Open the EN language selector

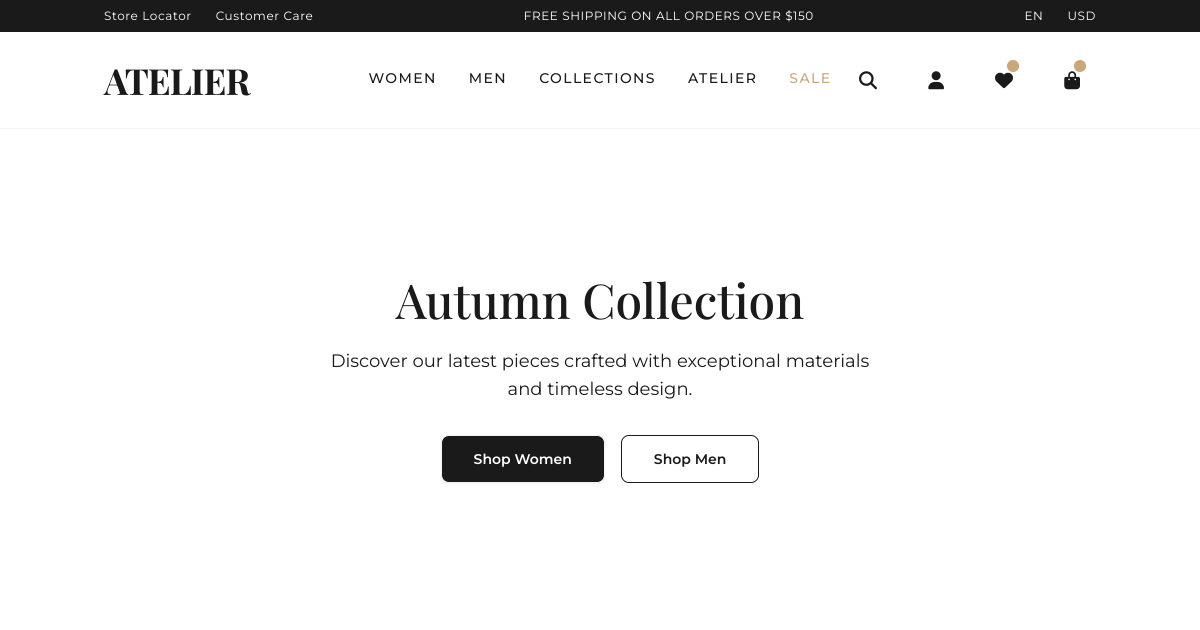point(1033,16)
